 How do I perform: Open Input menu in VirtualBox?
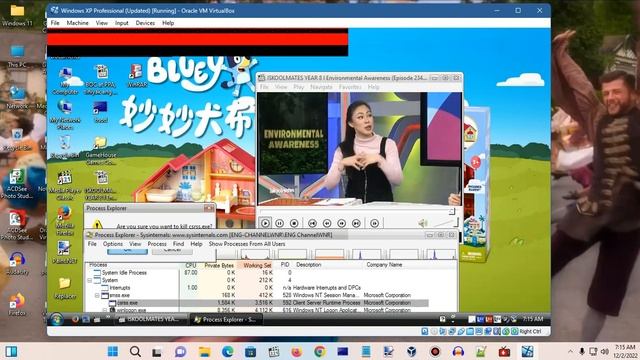[x=122, y=23]
